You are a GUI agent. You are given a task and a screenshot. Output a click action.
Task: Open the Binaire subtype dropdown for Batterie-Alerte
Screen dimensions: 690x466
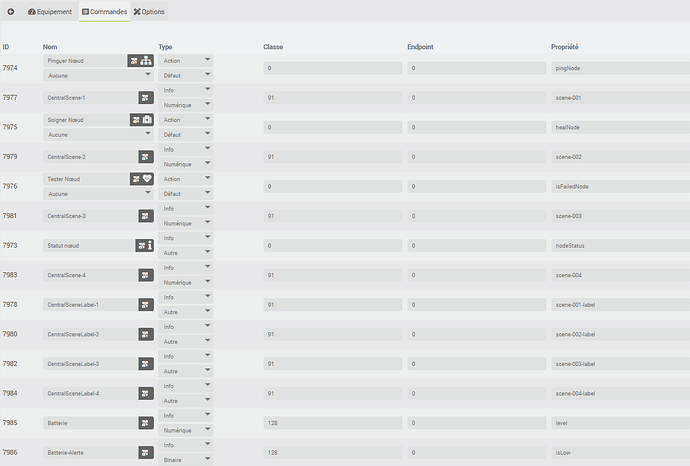click(x=186, y=459)
